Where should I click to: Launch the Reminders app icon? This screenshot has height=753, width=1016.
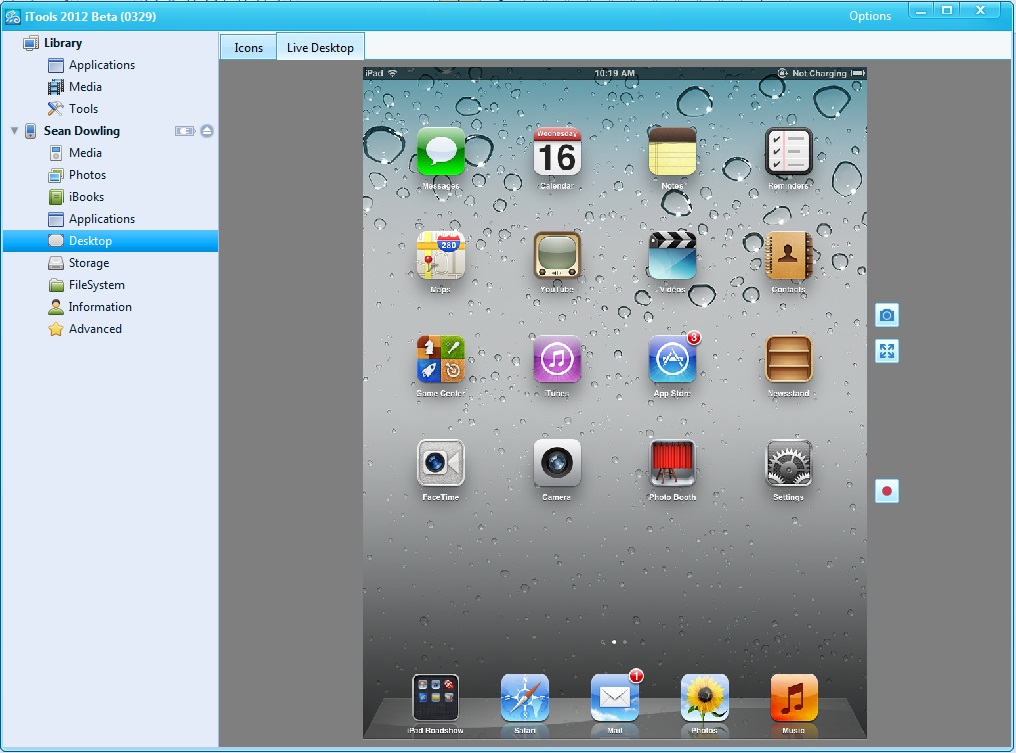coord(788,152)
